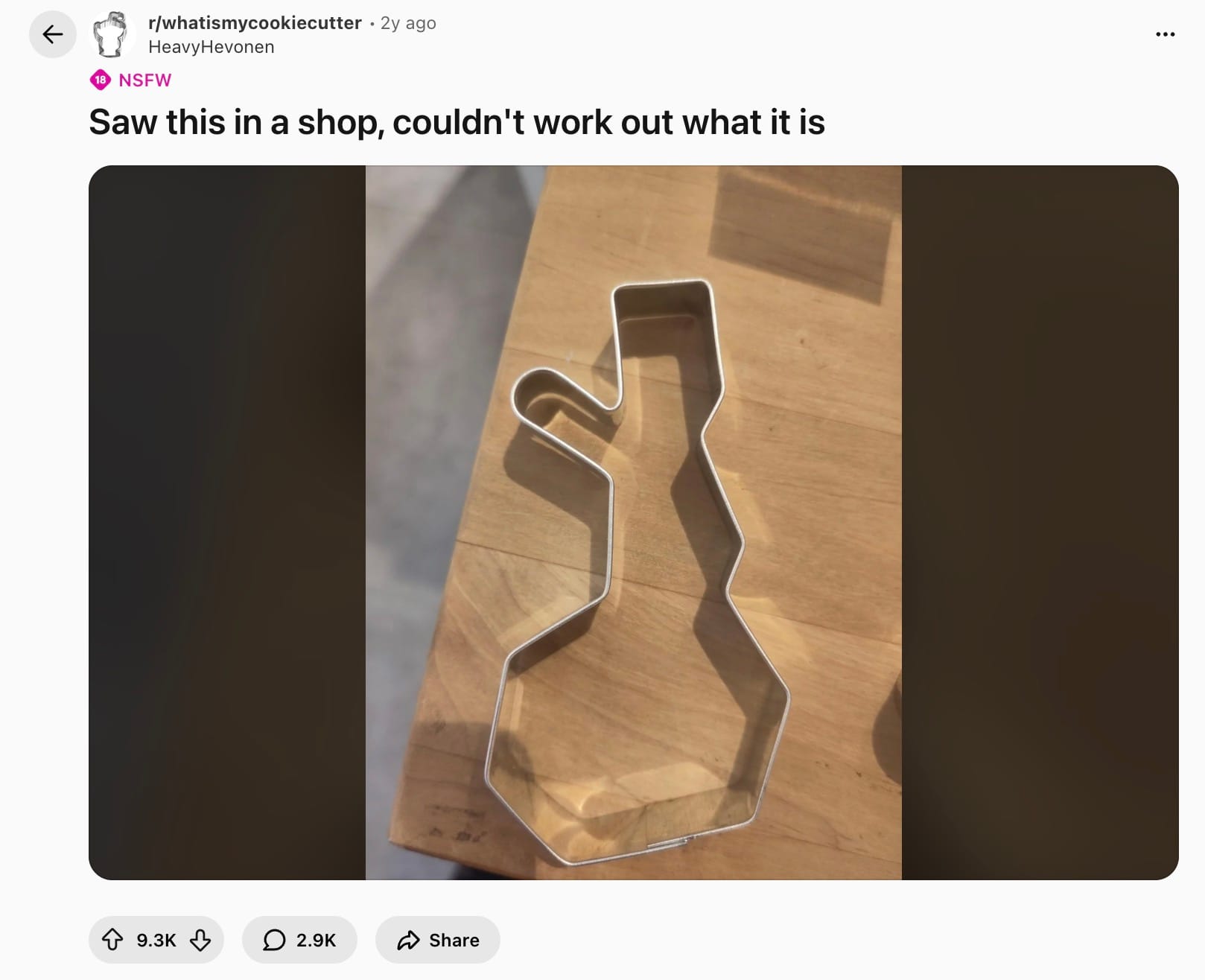
Task: Click the comment bubble icon
Action: pos(274,940)
